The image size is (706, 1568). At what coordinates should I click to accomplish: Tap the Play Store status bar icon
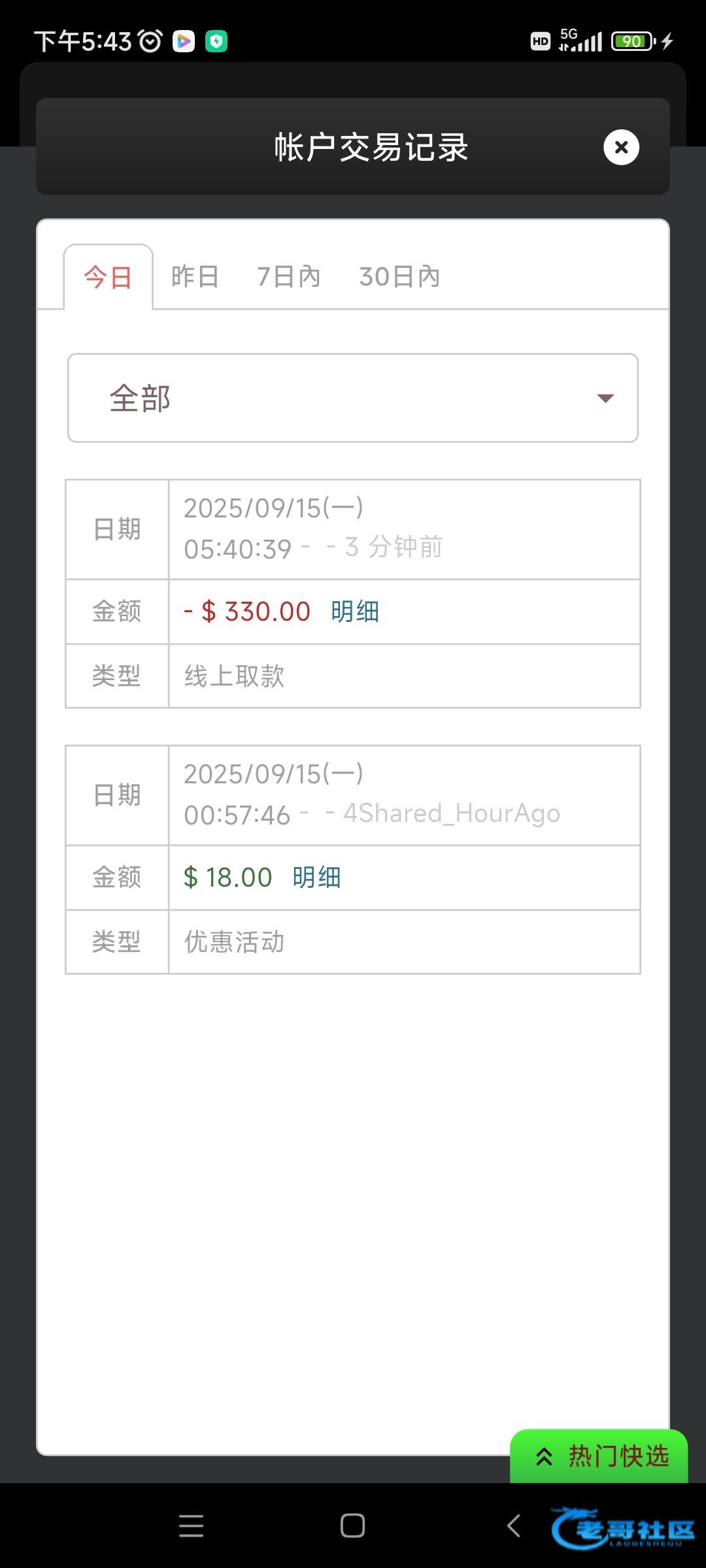pos(184,41)
